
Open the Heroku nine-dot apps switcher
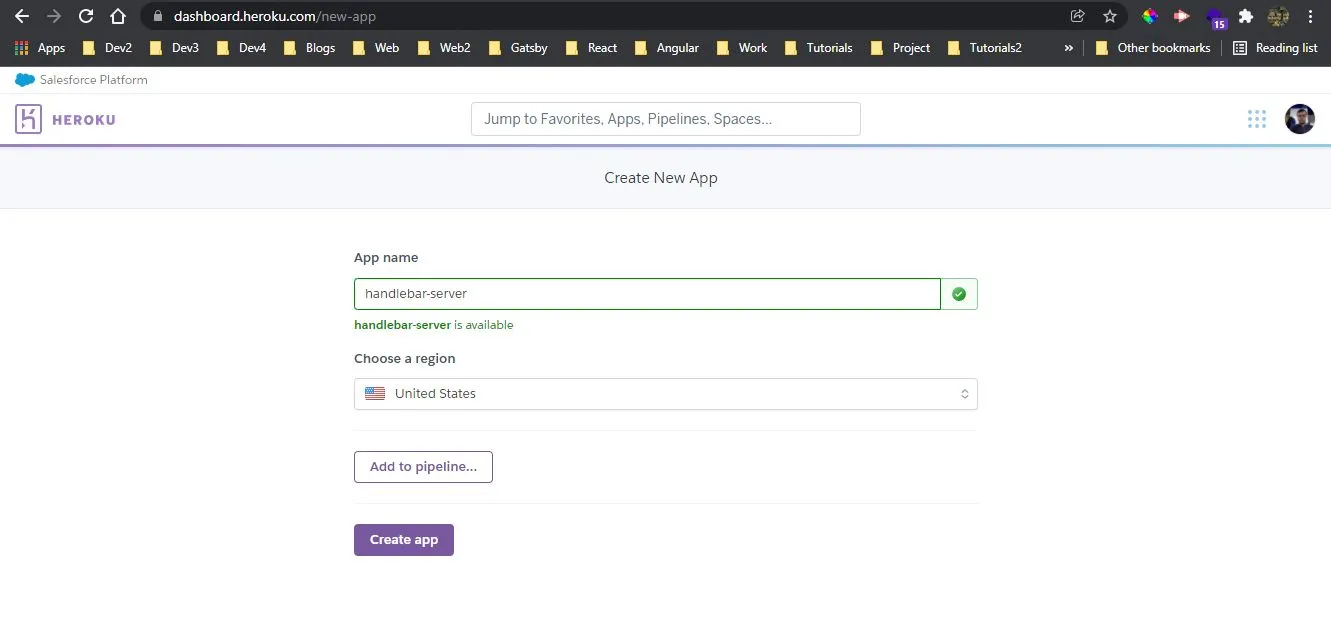pos(1257,119)
